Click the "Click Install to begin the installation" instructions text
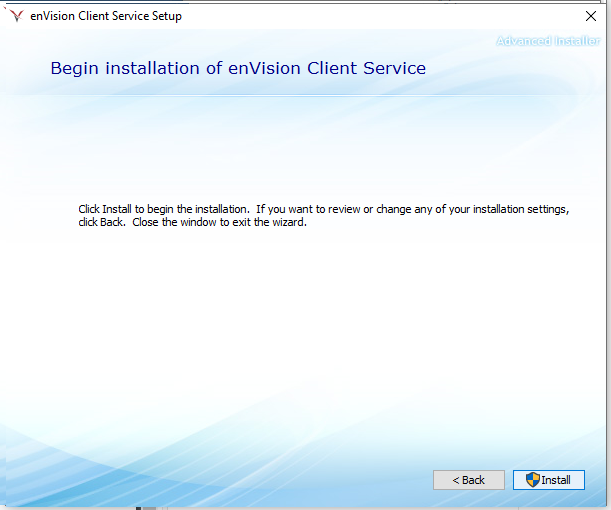 click(x=323, y=215)
